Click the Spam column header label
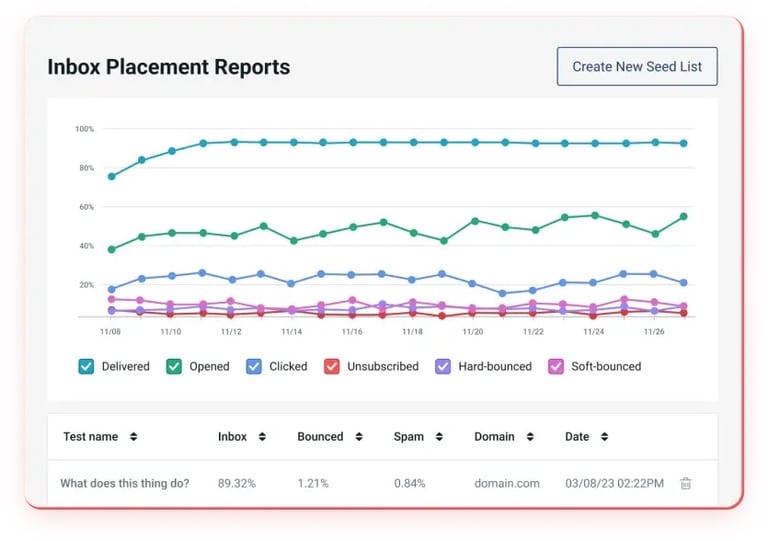Screen dimensions: 768x541 click(x=408, y=437)
